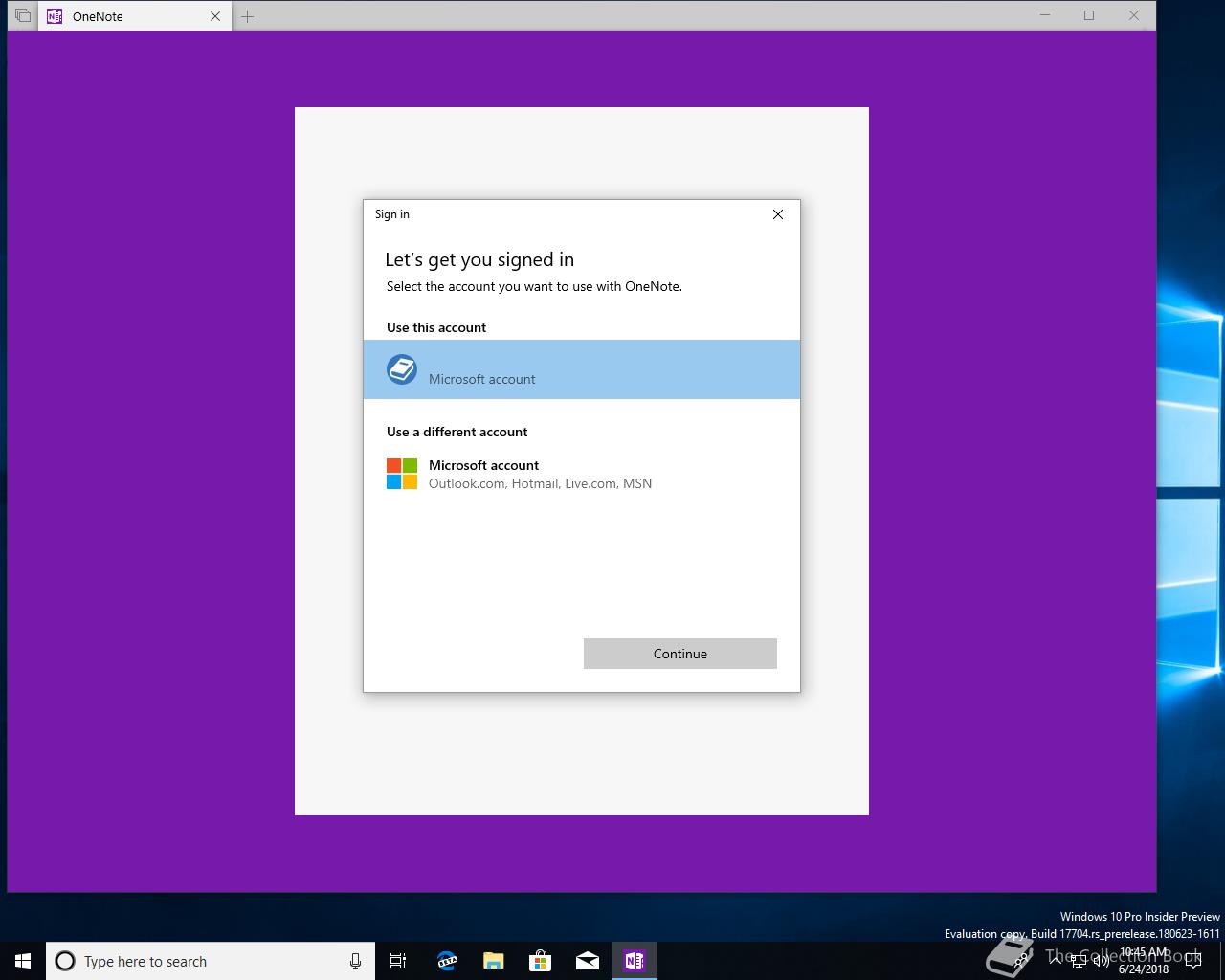Activate the microphone icon in search box
This screenshot has height=980, width=1225.
tap(355, 961)
